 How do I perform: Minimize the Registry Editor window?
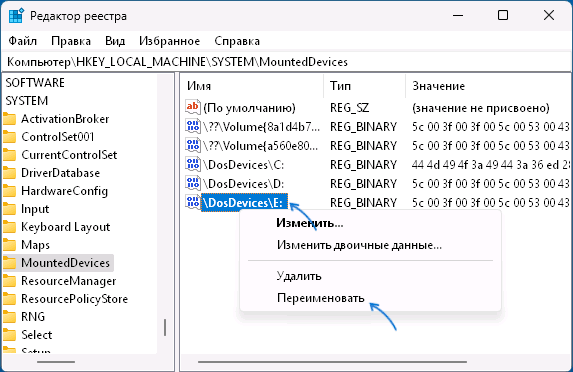point(458,16)
